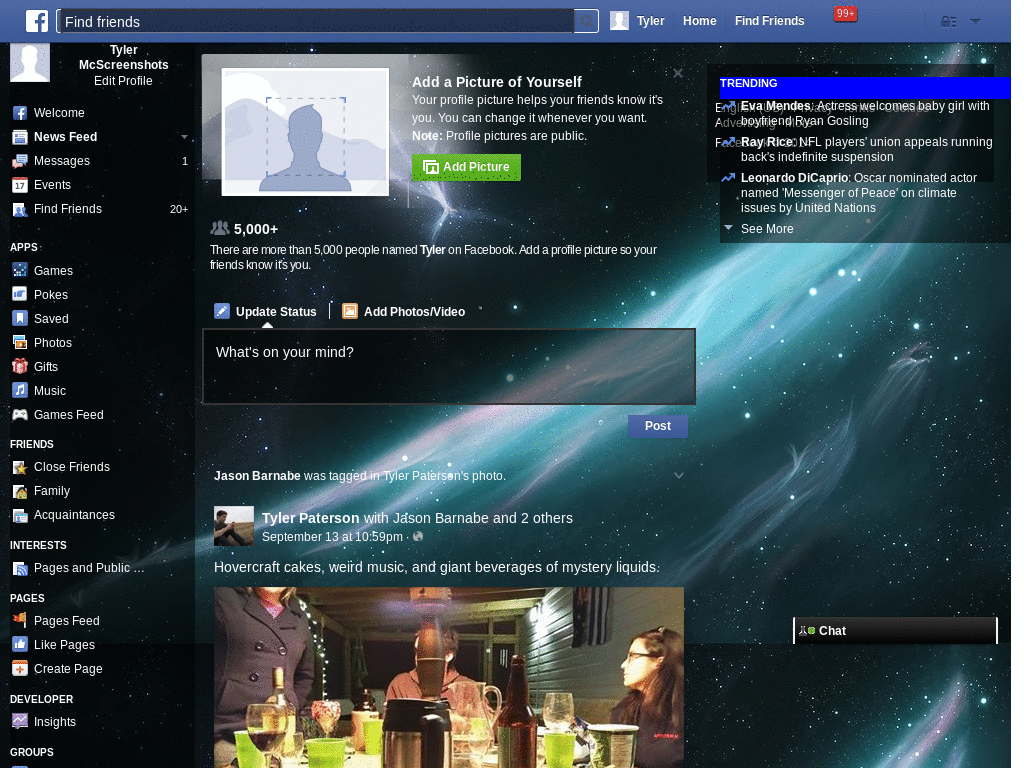Viewport: 1024px width, 768px height.
Task: Click Tyler Paterson's post avatar thumbnail
Action: pos(234,526)
